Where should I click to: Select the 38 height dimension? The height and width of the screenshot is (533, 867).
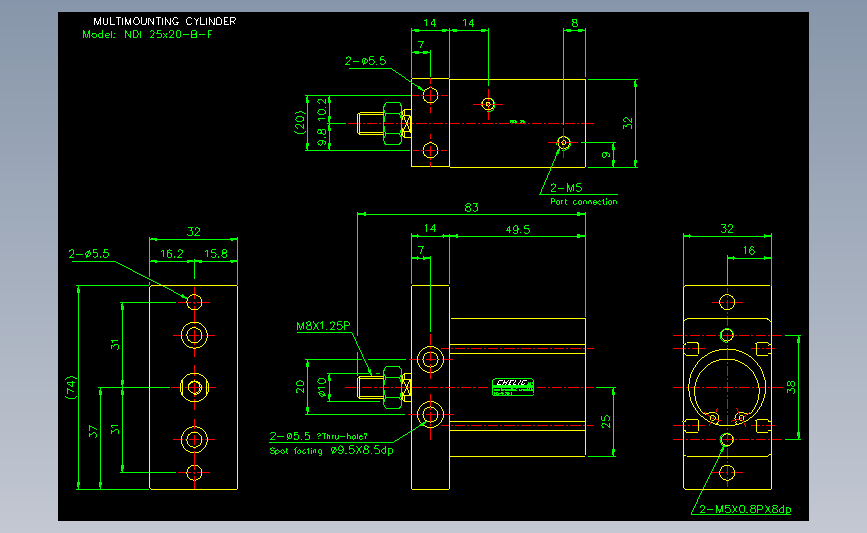(x=791, y=386)
